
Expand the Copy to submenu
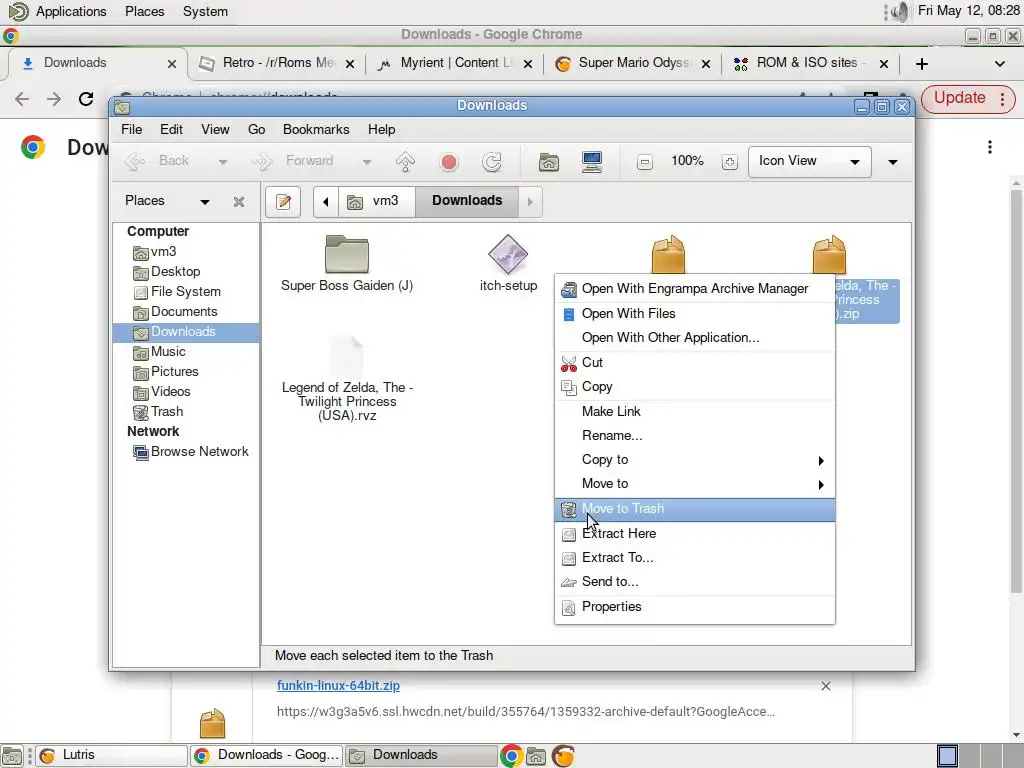click(x=695, y=460)
